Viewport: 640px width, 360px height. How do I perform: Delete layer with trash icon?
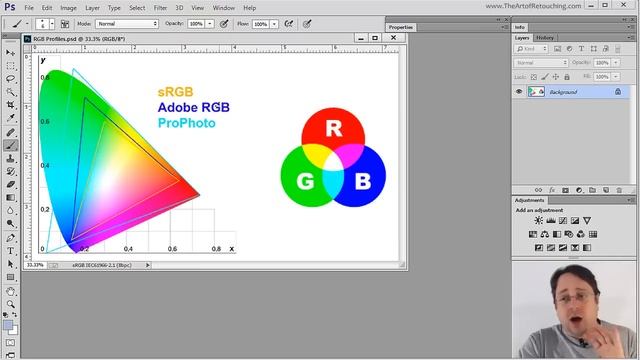(619, 190)
